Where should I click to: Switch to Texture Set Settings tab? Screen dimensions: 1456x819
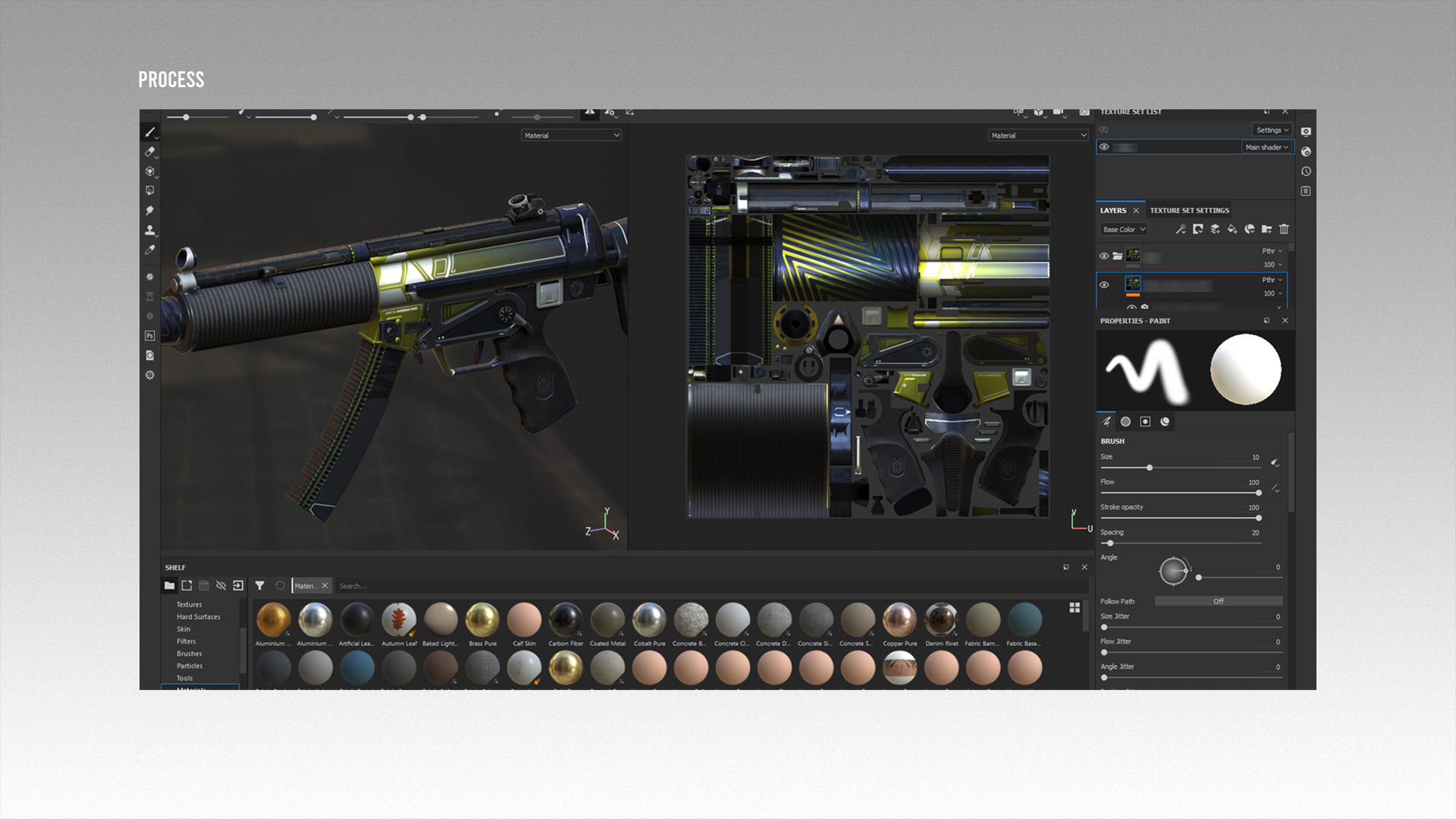tap(1189, 211)
